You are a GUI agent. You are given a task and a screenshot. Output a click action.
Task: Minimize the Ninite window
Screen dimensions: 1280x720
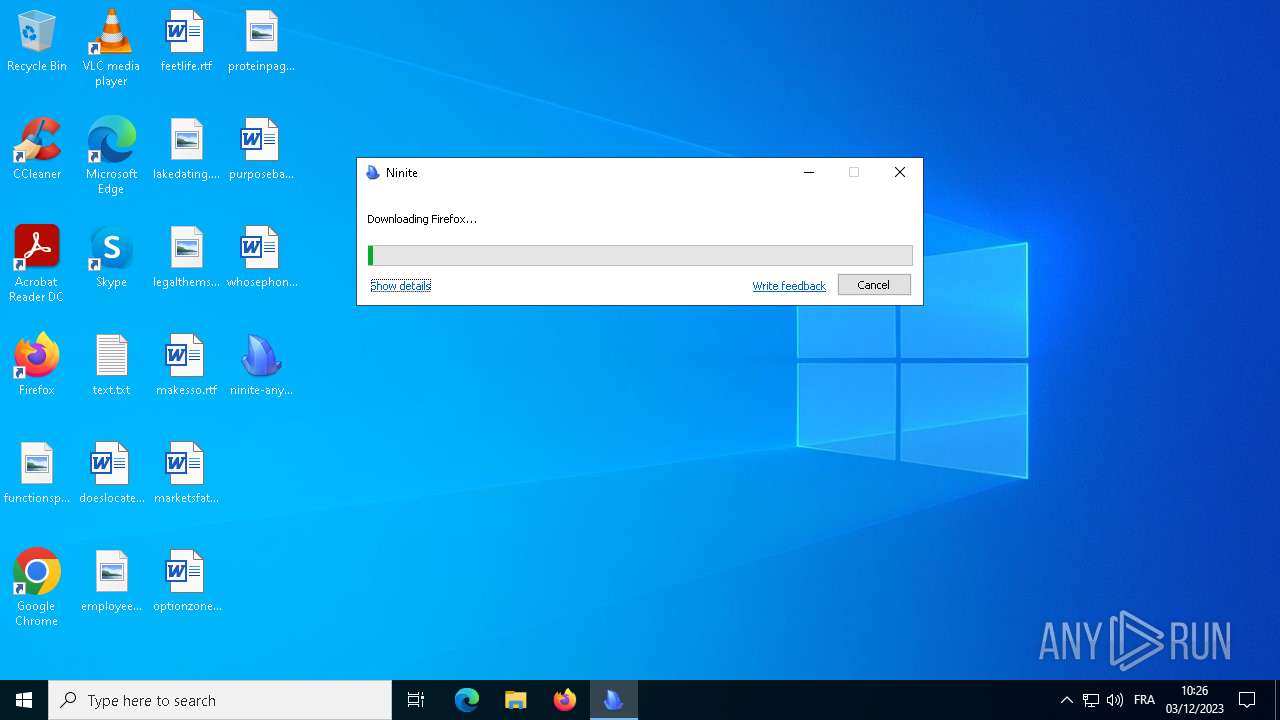(809, 172)
